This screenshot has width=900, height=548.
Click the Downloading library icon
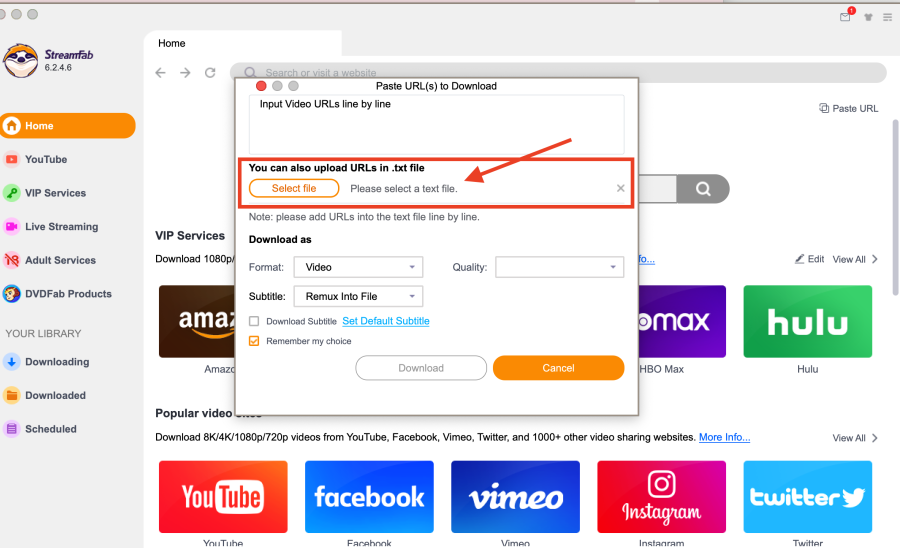tap(11, 362)
